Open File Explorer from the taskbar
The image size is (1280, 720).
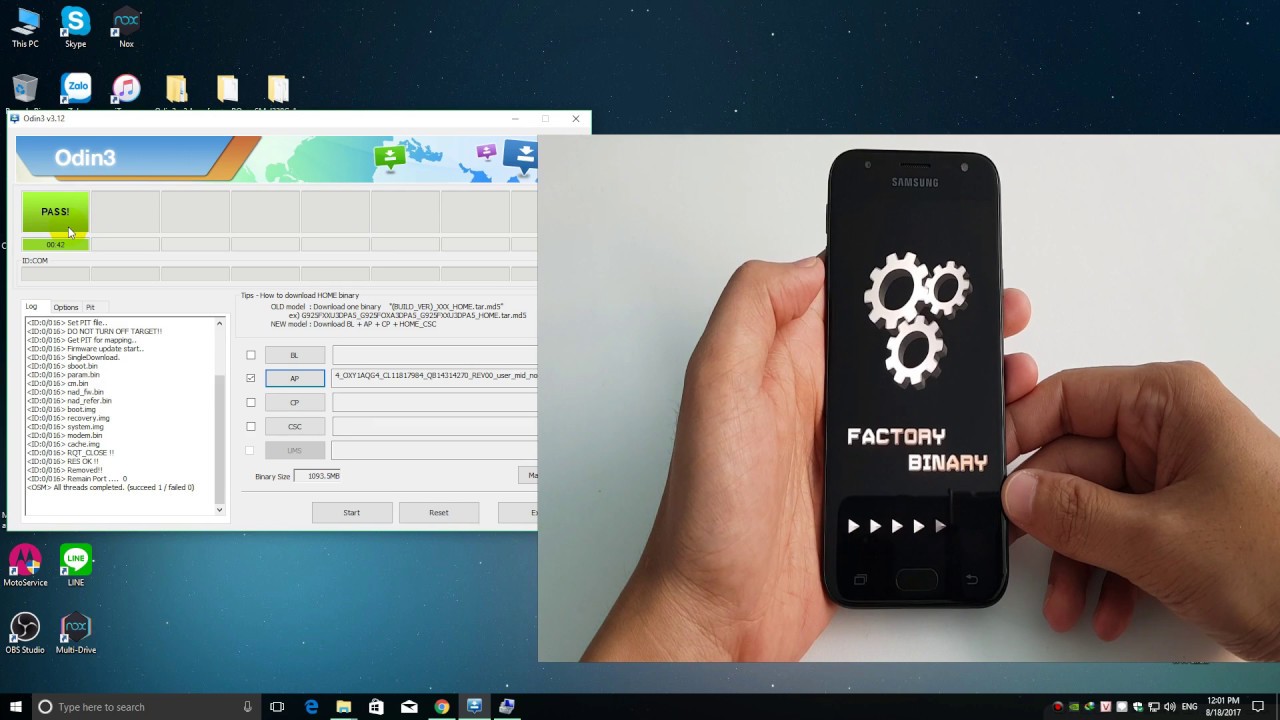click(343, 707)
